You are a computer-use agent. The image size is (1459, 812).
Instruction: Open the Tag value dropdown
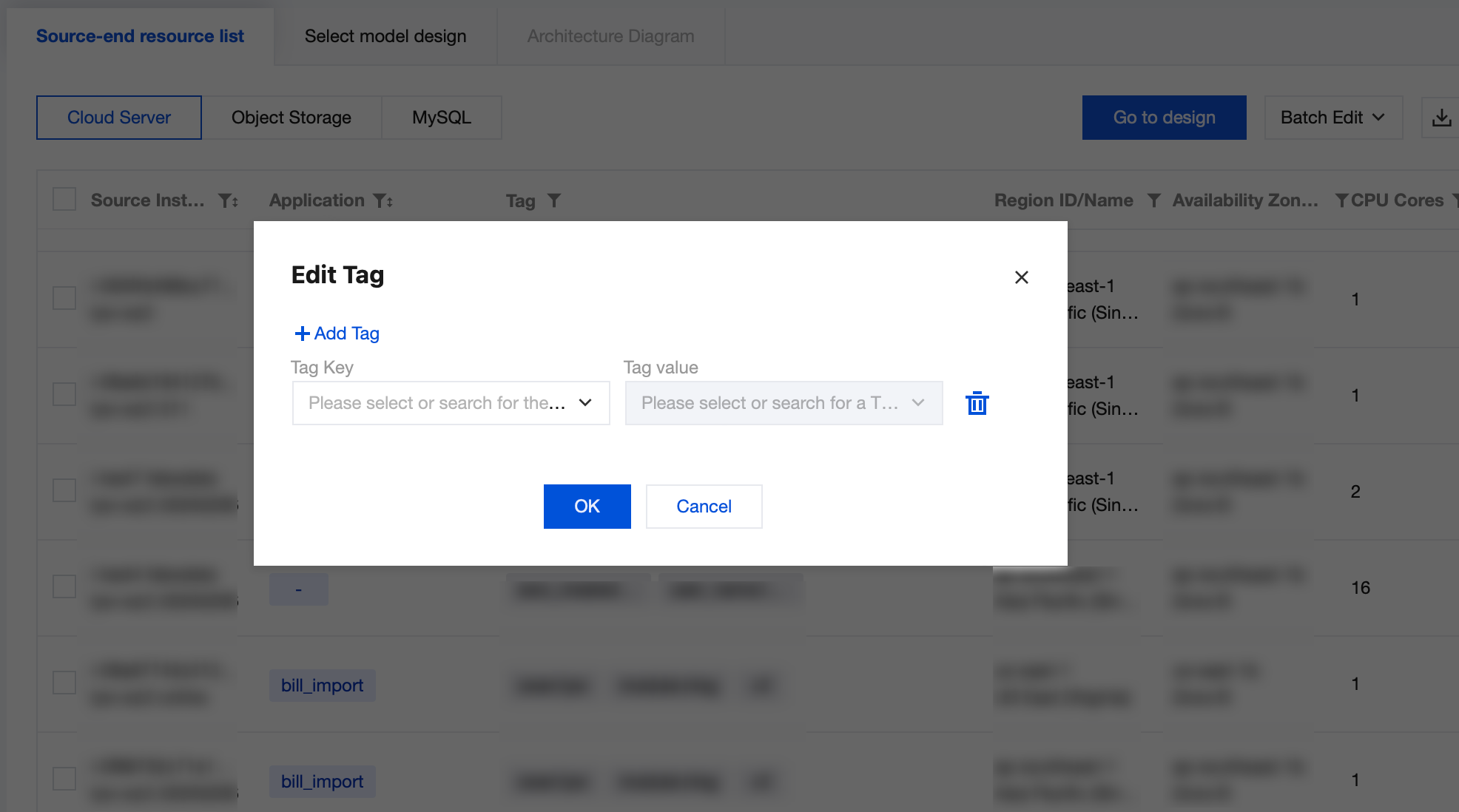coord(784,403)
